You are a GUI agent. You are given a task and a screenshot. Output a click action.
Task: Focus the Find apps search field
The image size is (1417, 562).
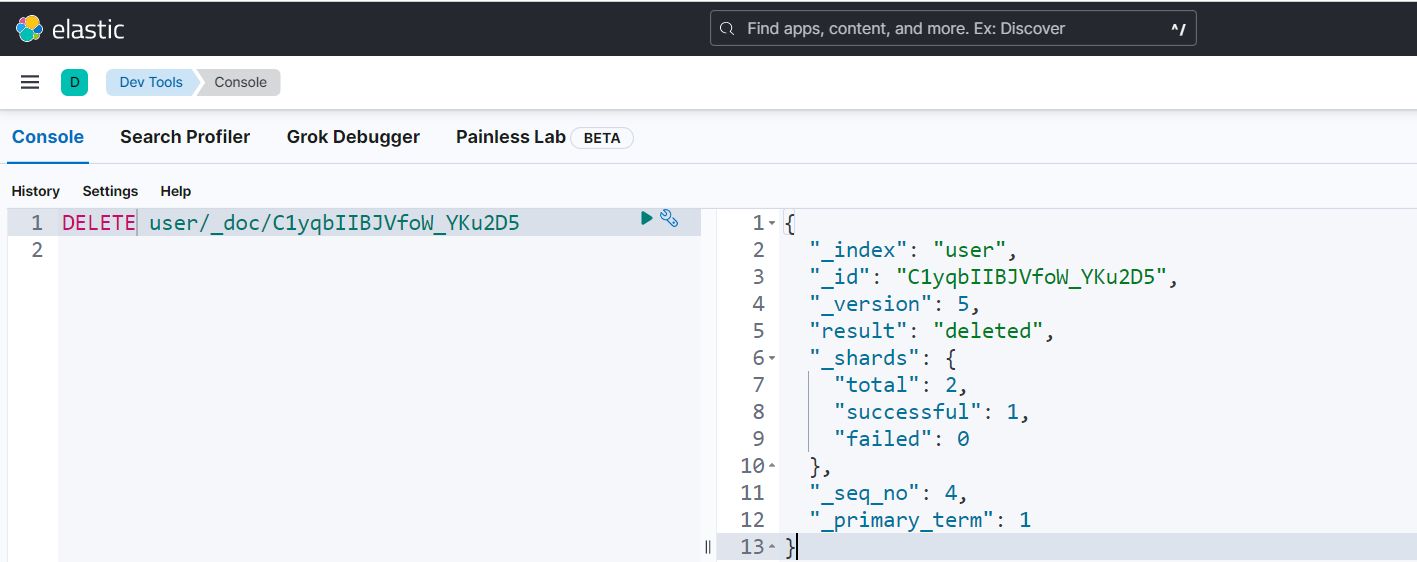tap(950, 29)
